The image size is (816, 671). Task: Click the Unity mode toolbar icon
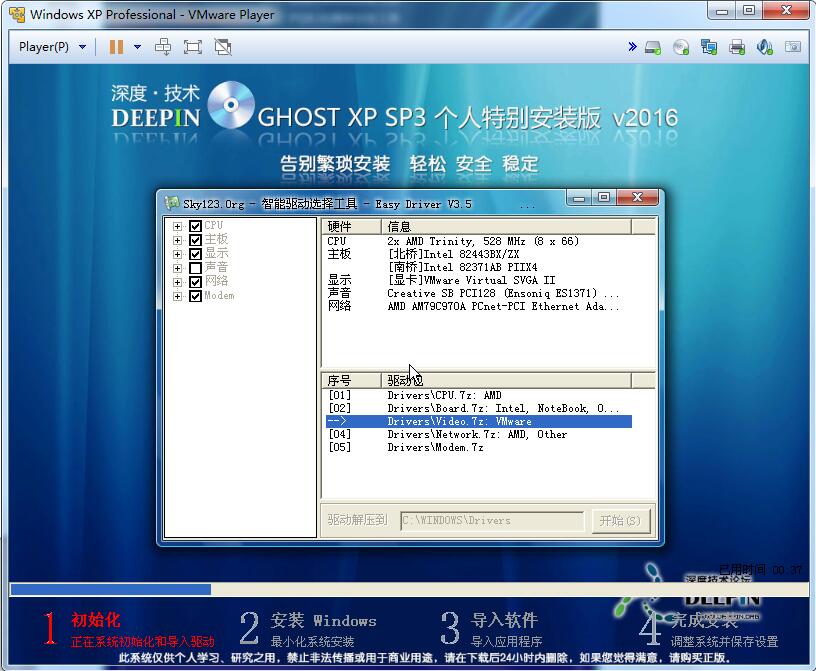(x=223, y=47)
